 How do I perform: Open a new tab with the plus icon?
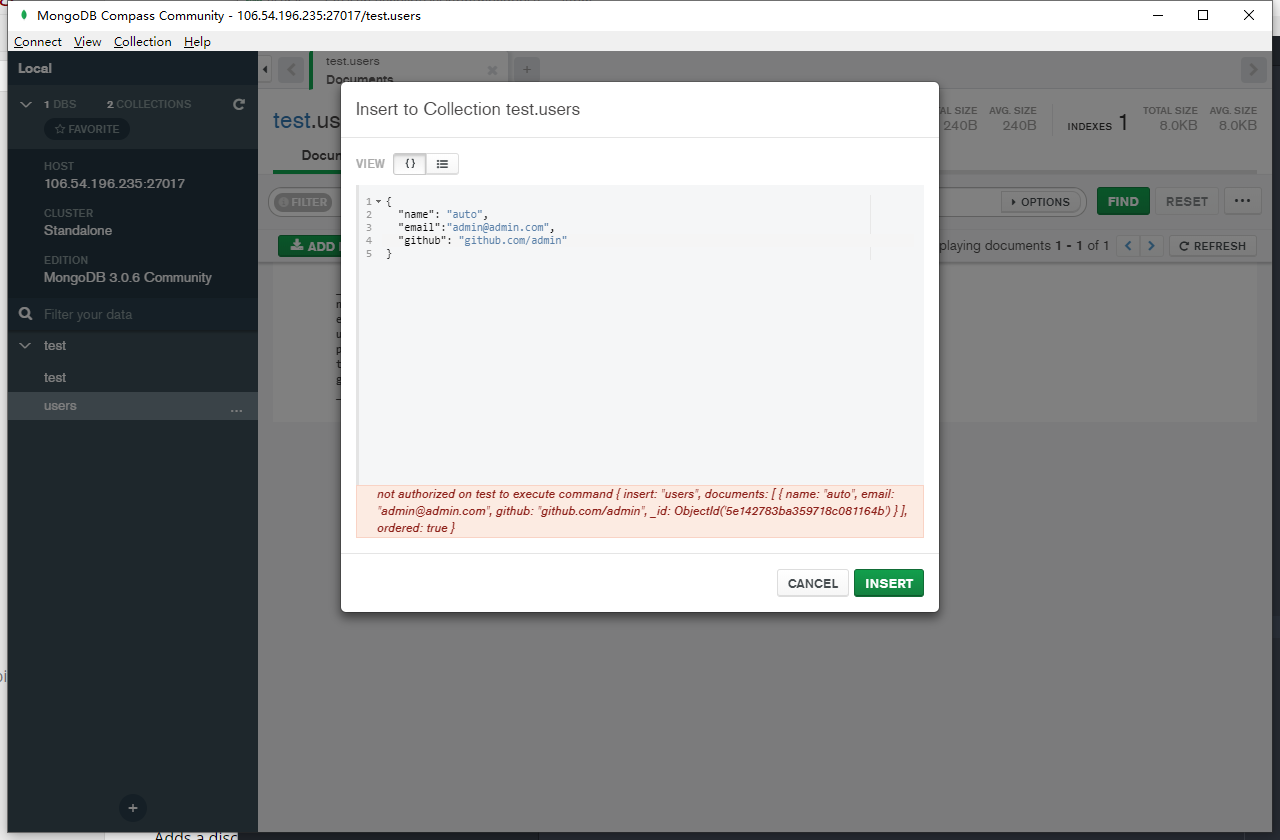(525, 69)
